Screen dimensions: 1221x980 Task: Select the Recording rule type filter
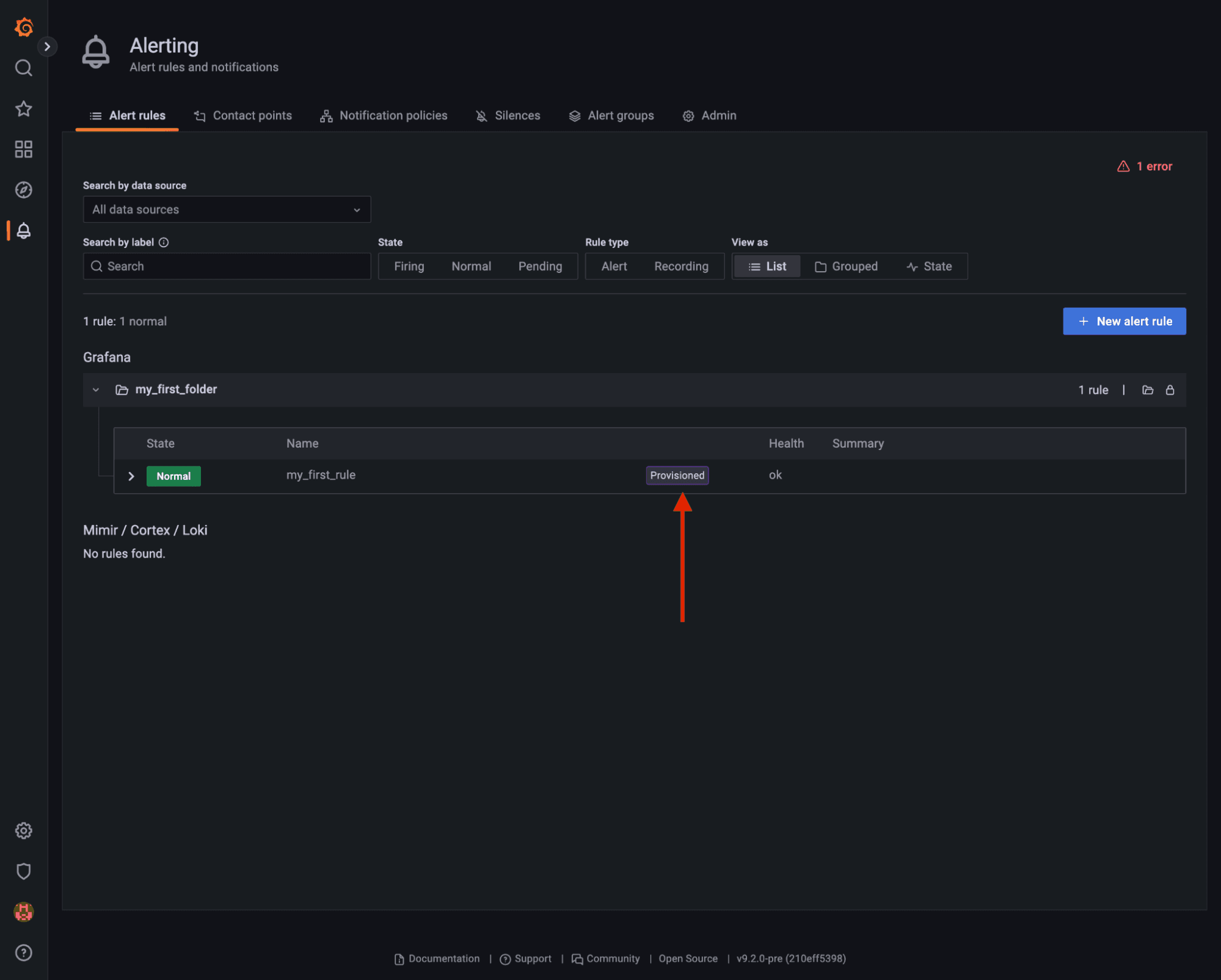(681, 266)
